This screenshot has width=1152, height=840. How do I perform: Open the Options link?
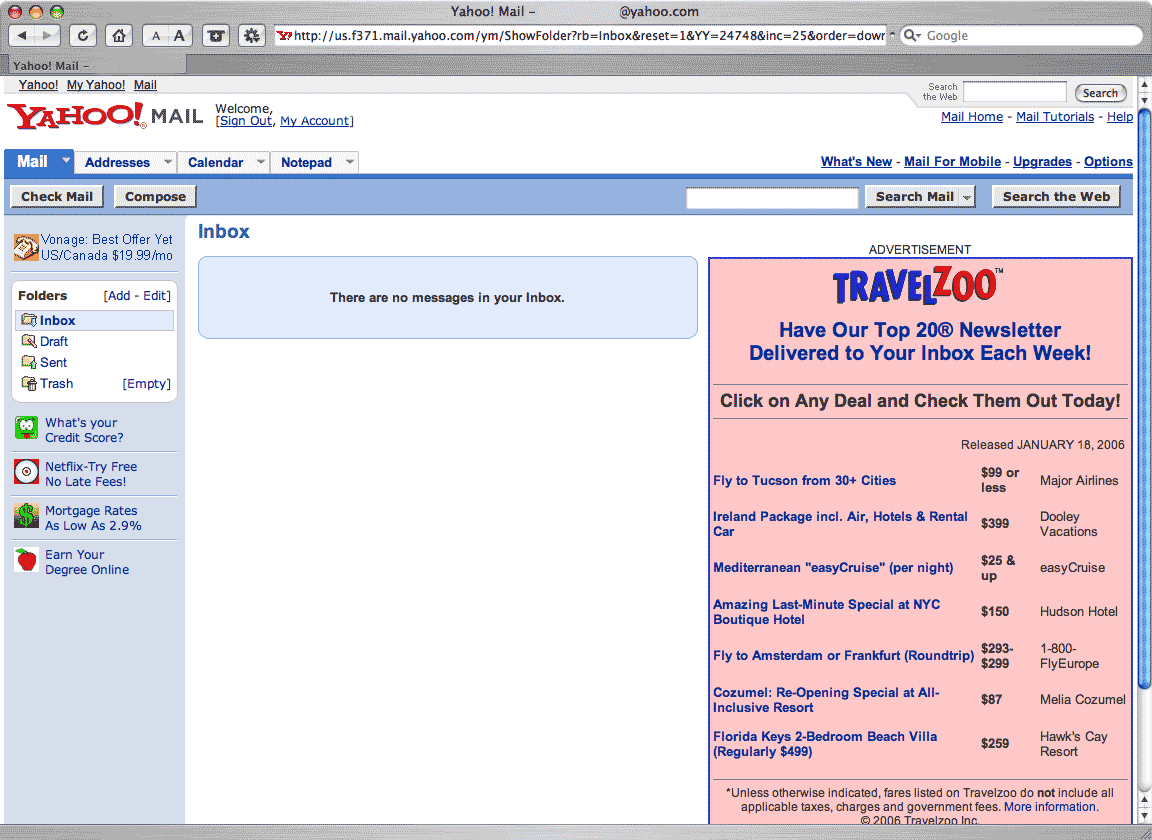tap(1108, 162)
